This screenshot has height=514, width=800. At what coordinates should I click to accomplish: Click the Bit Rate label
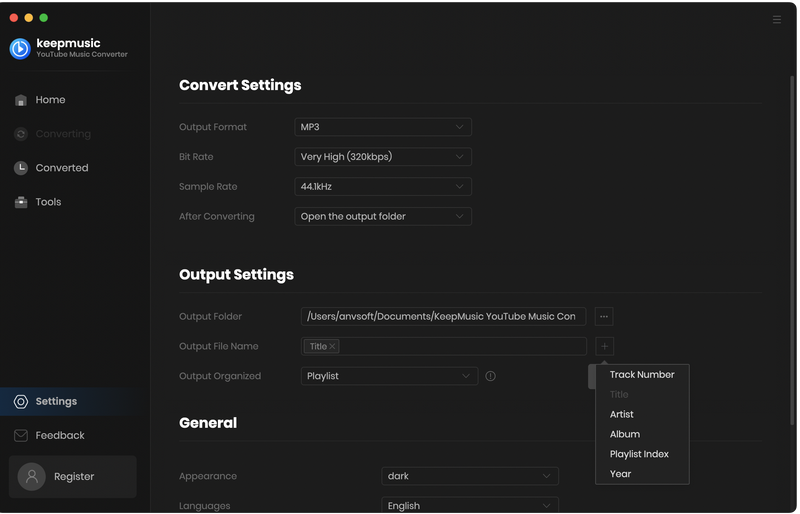(196, 157)
